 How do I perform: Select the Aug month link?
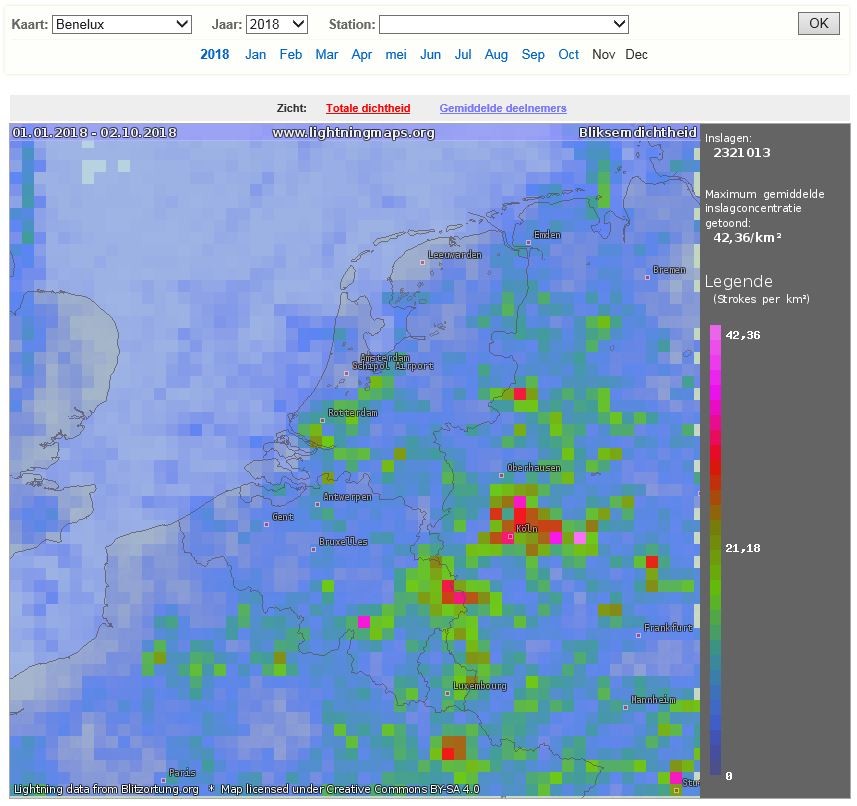[496, 55]
